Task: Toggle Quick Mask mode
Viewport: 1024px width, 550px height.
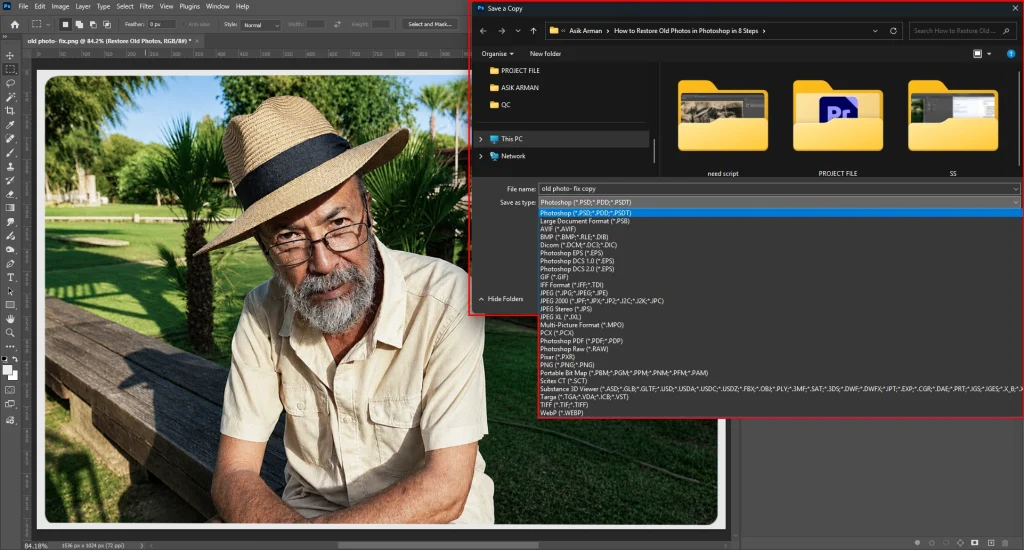Action: point(10,390)
